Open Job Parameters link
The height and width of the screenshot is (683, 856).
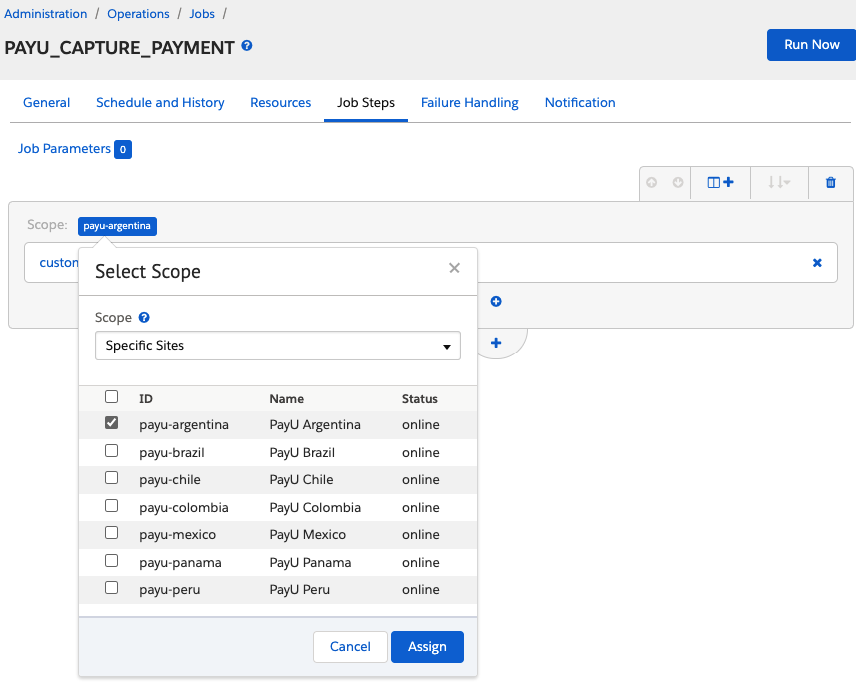tap(64, 149)
